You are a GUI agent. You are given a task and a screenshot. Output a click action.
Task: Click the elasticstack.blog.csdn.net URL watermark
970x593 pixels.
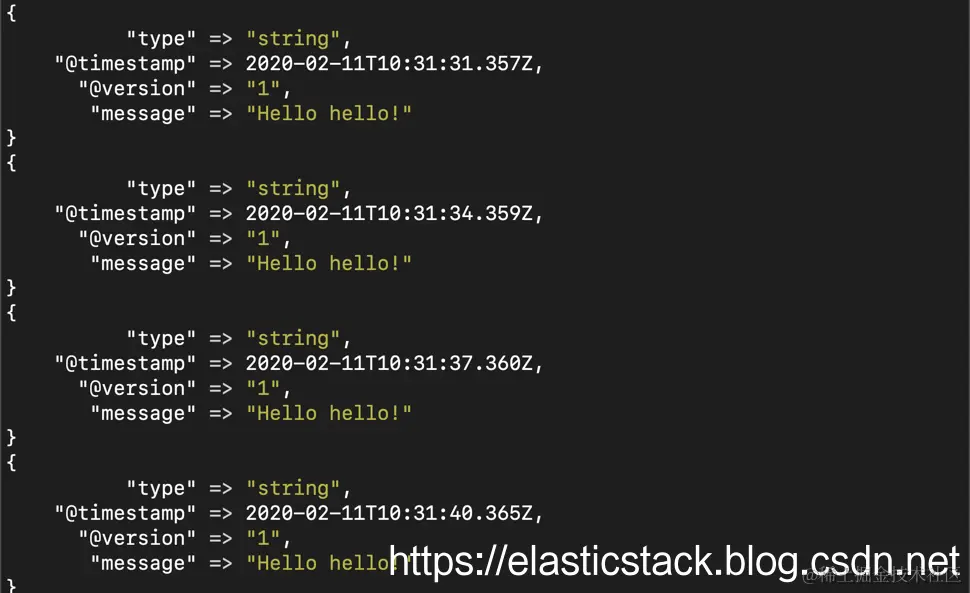[674, 562]
